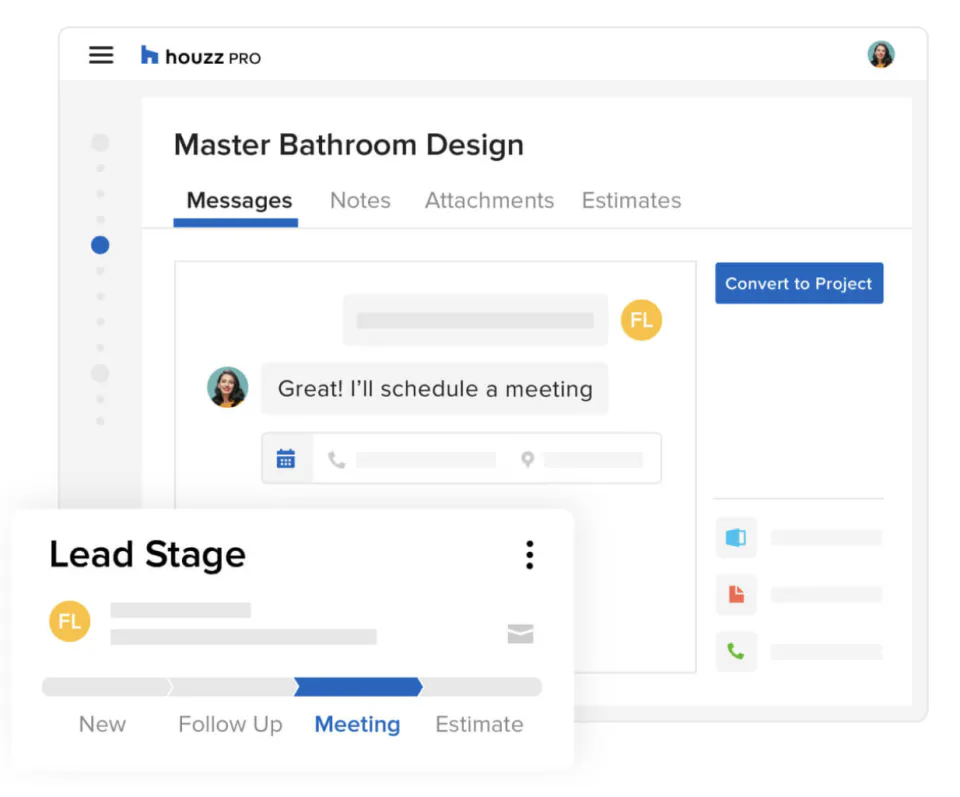The width and height of the screenshot is (960, 797).
Task: Click the Convert to Project button
Action: pos(798,283)
